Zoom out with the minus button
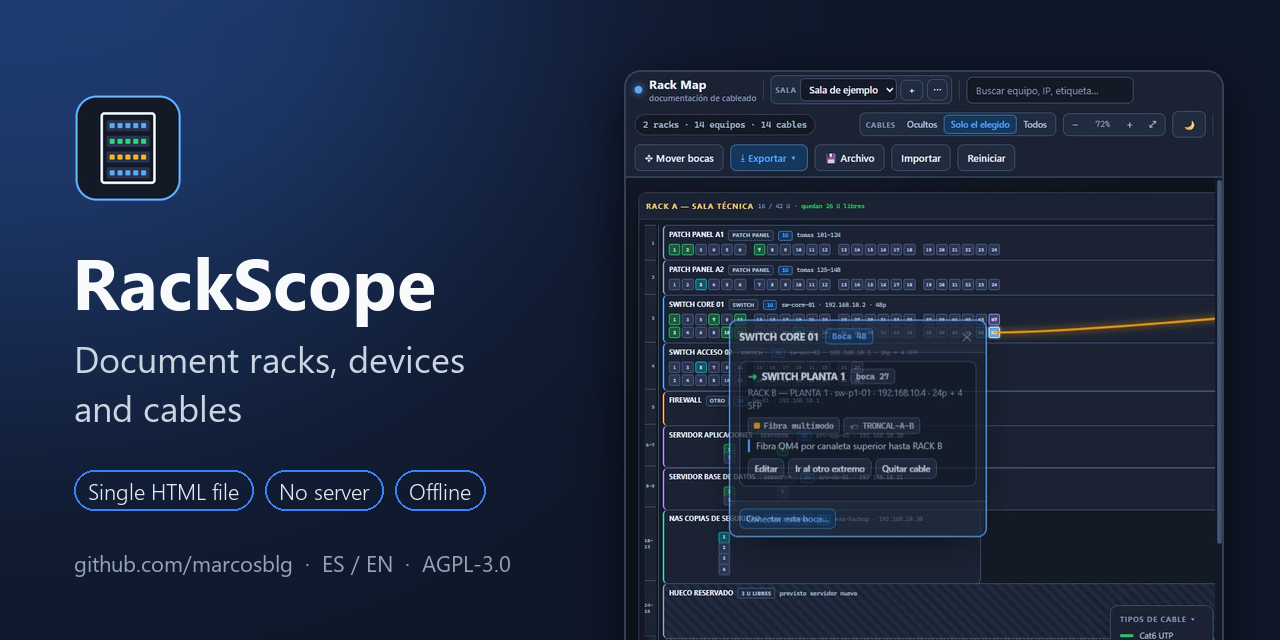 (x=1076, y=125)
